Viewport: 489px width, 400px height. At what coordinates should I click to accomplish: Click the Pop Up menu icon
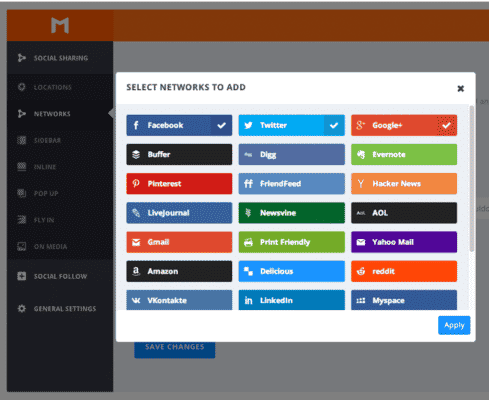(x=22, y=193)
